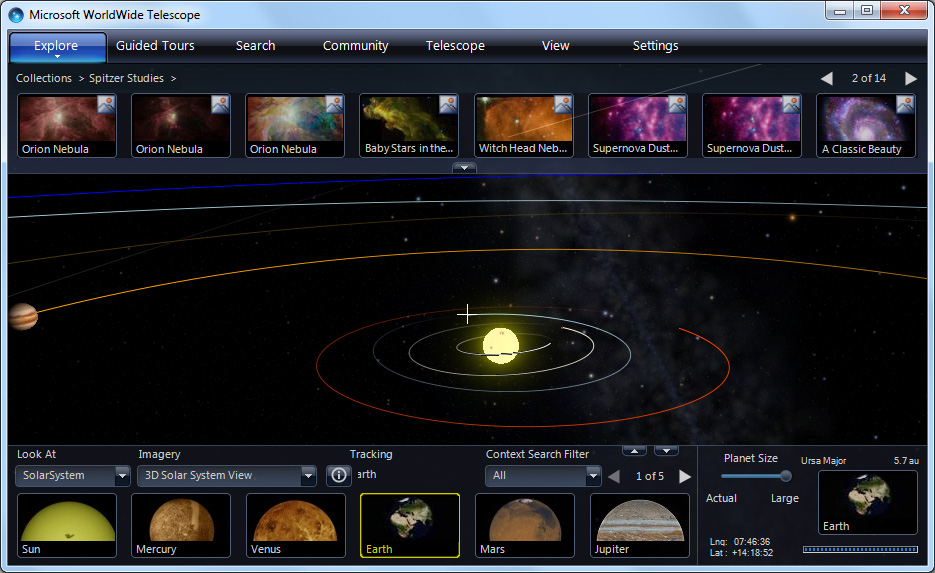The image size is (935, 573).
Task: Click the Sun in the 3D view
Action: [x=501, y=345]
